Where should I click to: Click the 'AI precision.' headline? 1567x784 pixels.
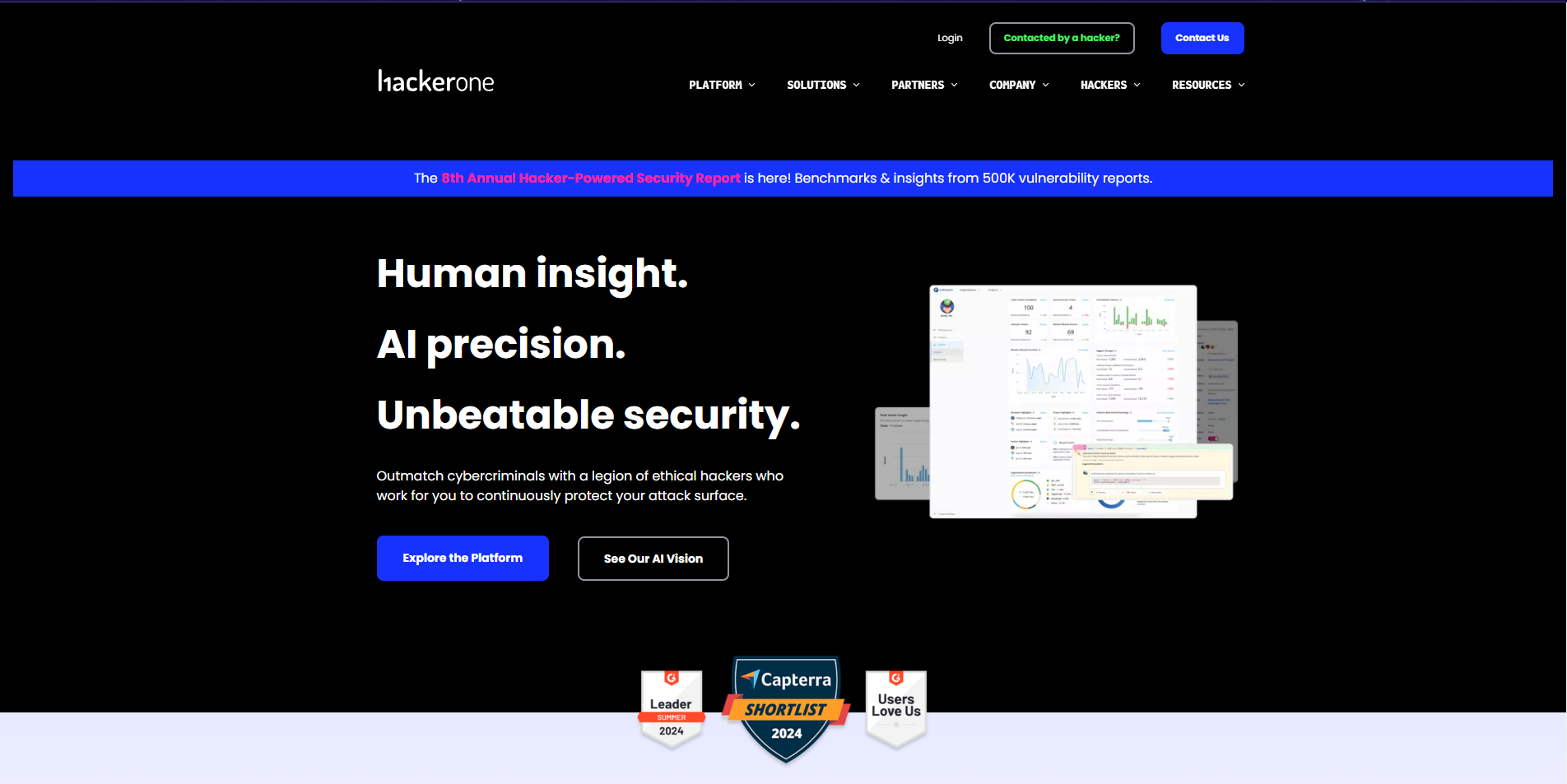pyautogui.click(x=501, y=344)
